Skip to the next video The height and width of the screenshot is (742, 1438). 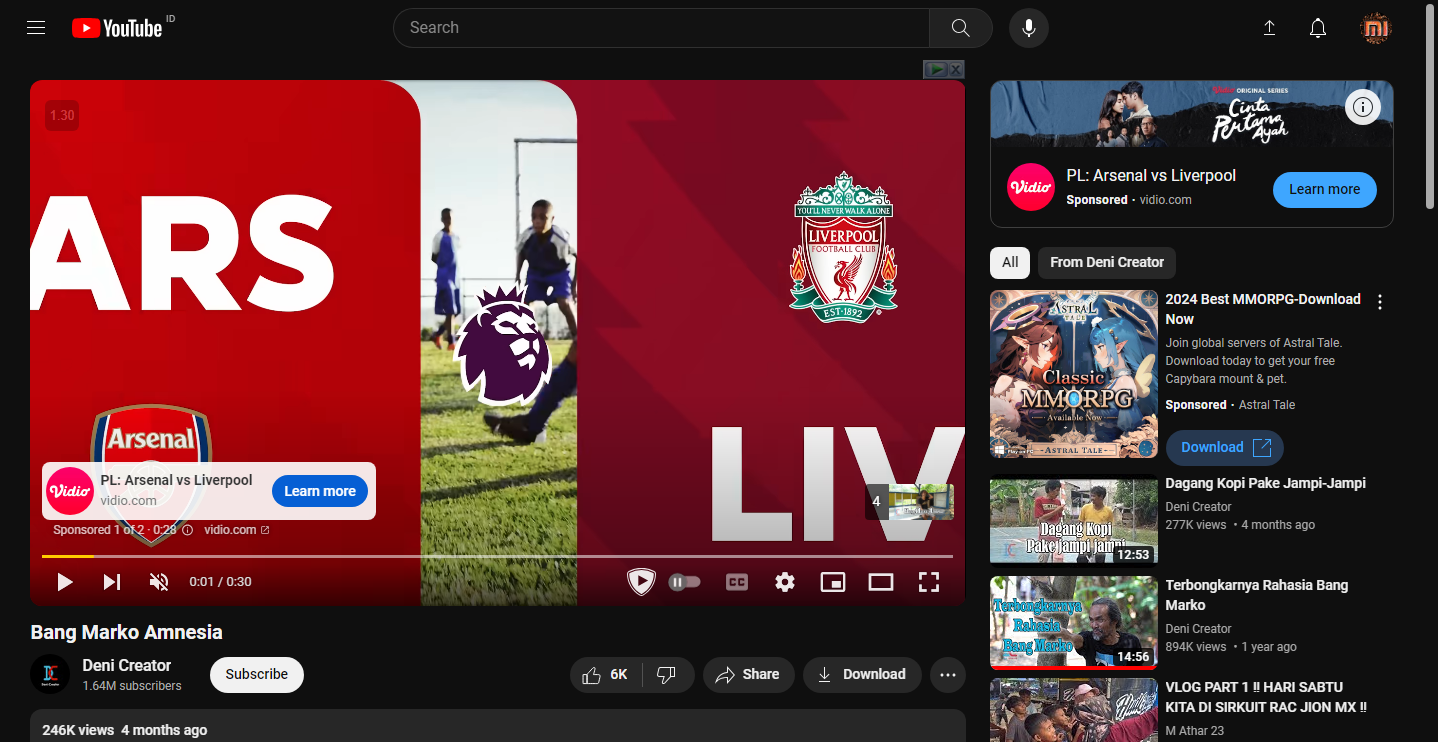click(112, 582)
